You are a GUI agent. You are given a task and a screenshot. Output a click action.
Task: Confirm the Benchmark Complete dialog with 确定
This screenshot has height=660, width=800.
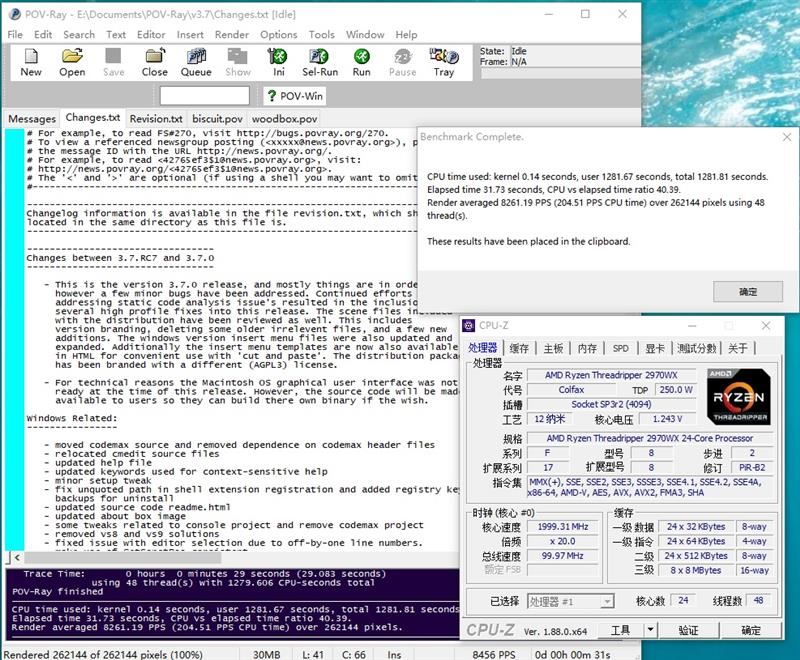(747, 292)
